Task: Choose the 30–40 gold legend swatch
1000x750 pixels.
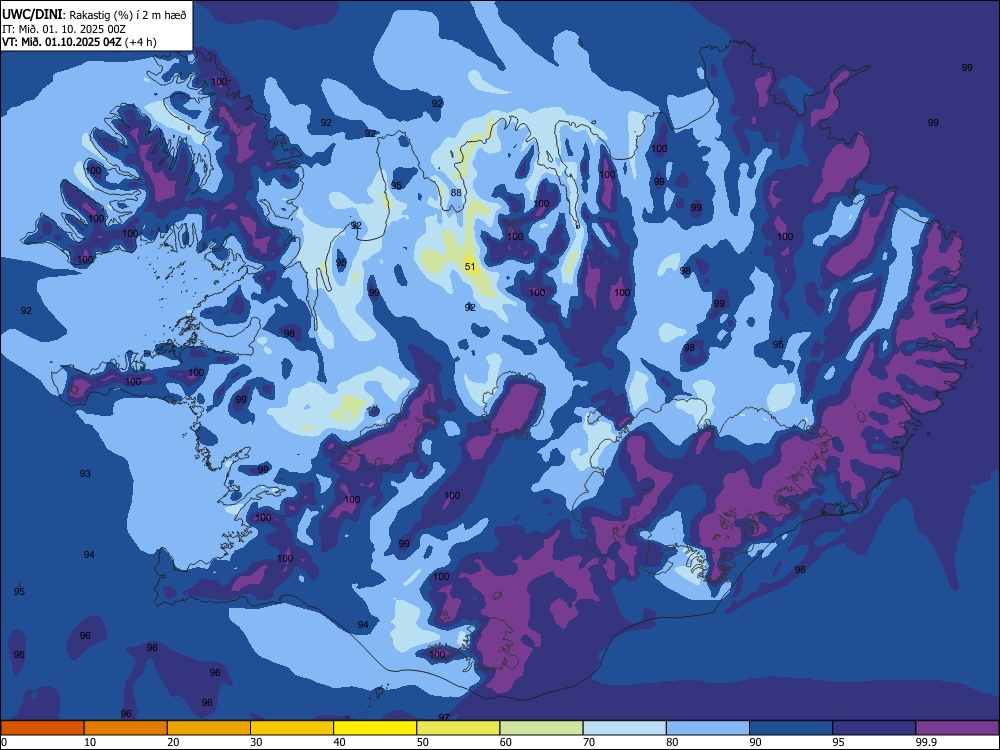Action: click(x=292, y=728)
